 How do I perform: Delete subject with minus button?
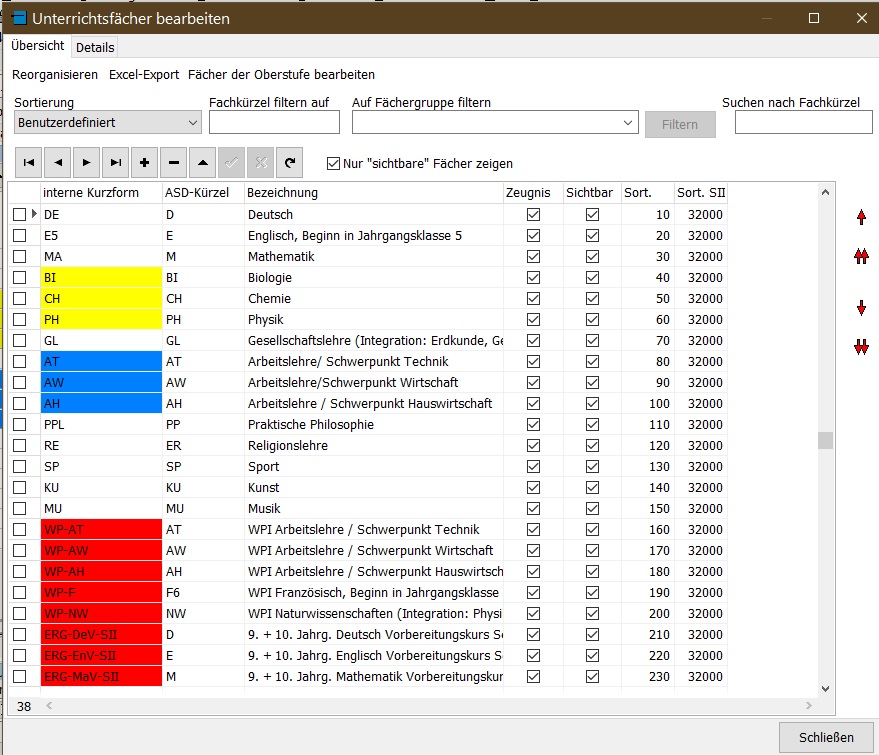[x=174, y=163]
